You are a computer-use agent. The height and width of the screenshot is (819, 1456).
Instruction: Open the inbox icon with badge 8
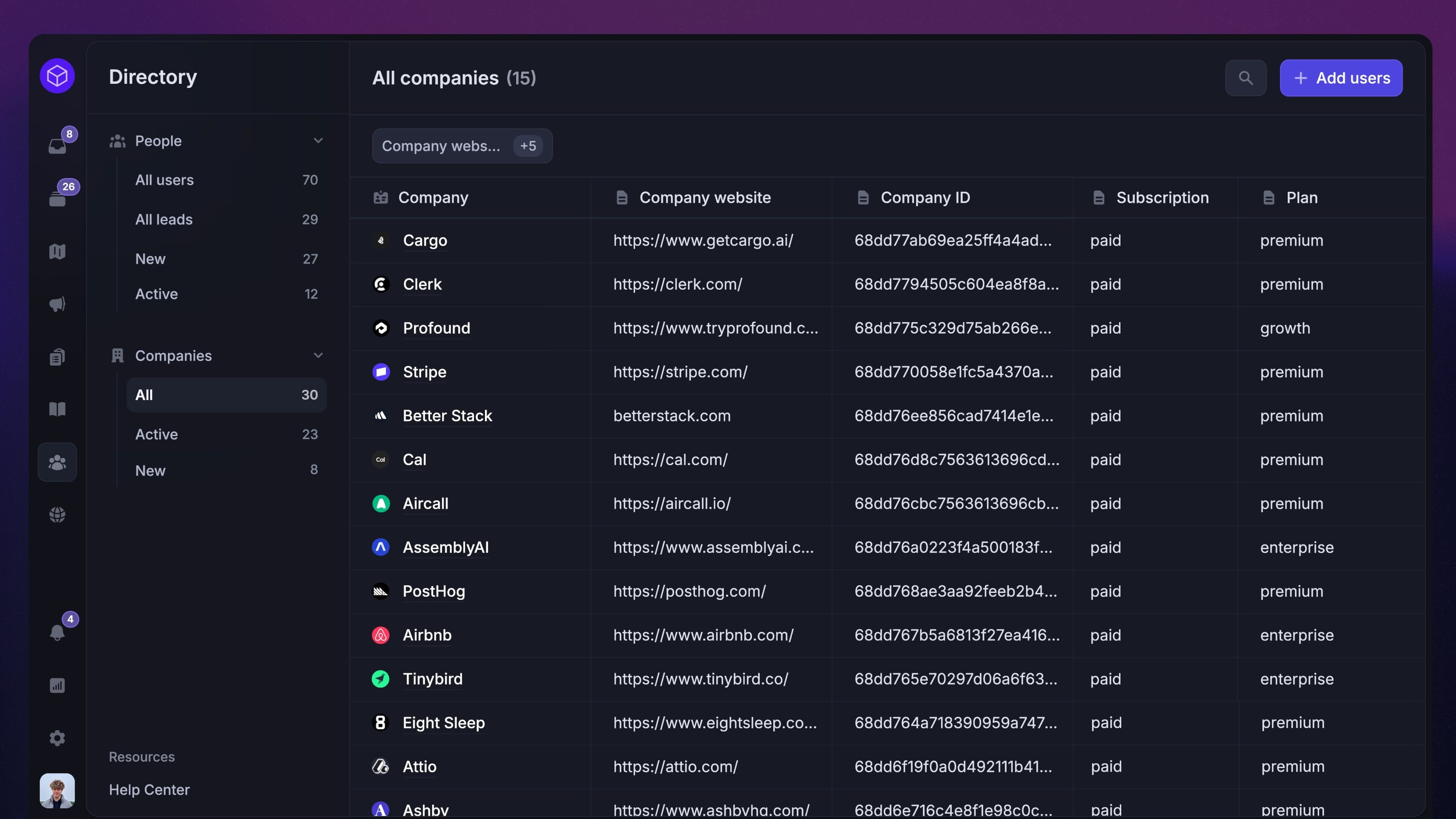pos(58,146)
